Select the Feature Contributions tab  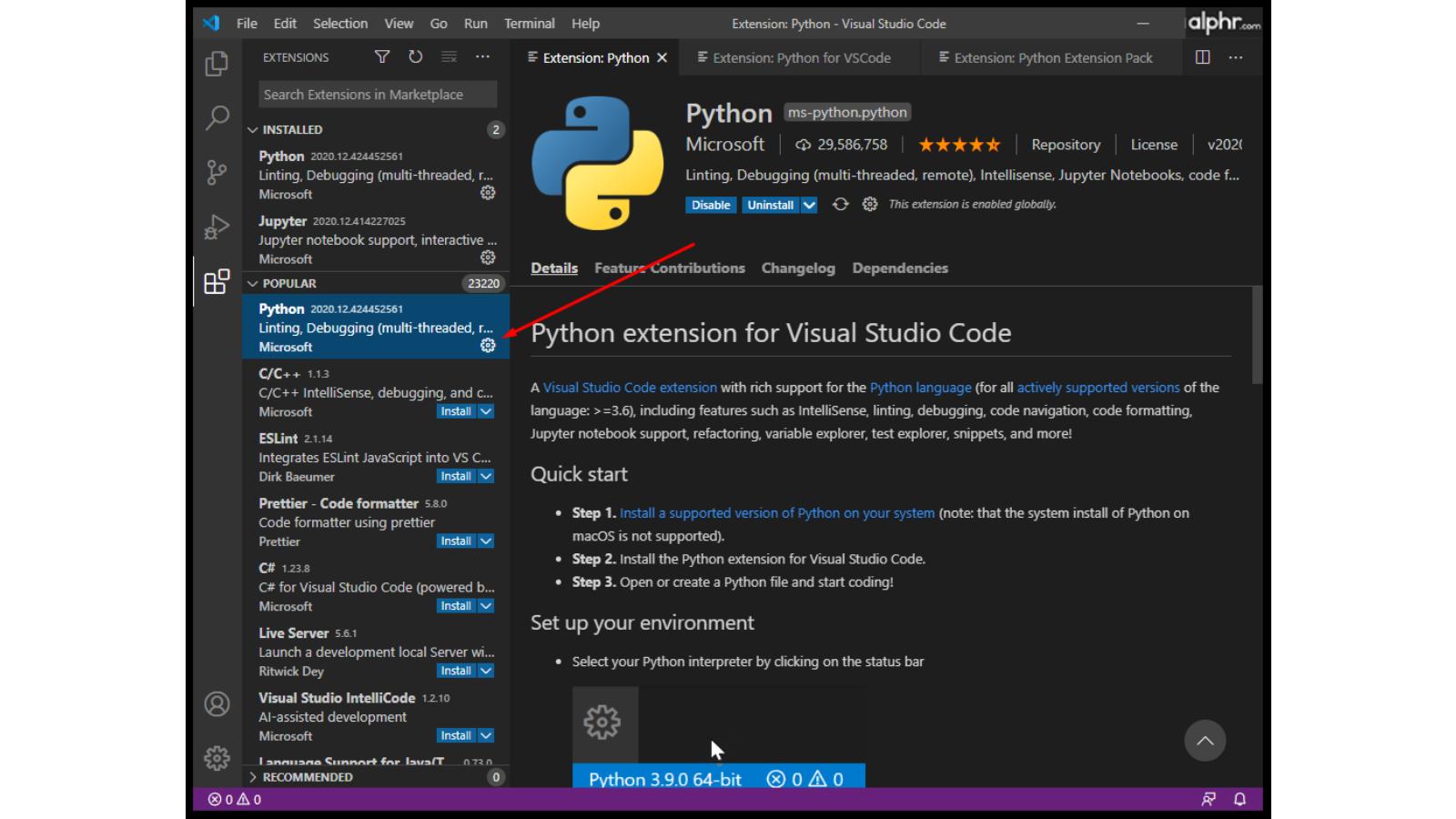[x=670, y=268]
